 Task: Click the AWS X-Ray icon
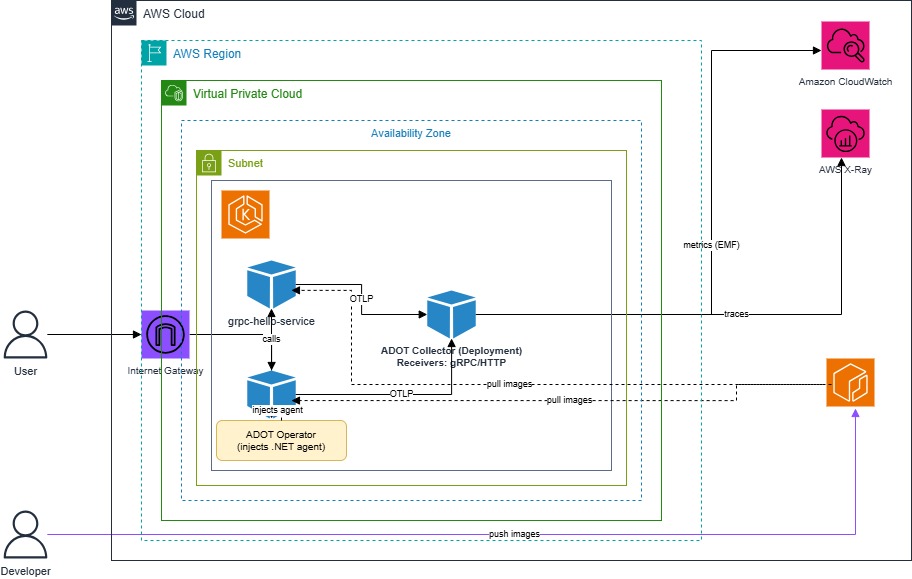(845, 133)
